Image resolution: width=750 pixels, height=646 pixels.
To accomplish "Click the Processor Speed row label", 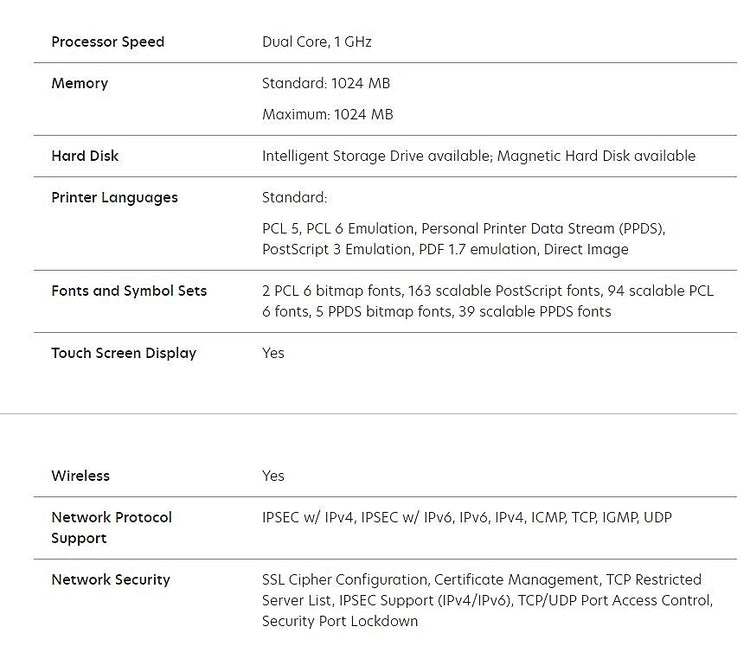I will 107,42.
